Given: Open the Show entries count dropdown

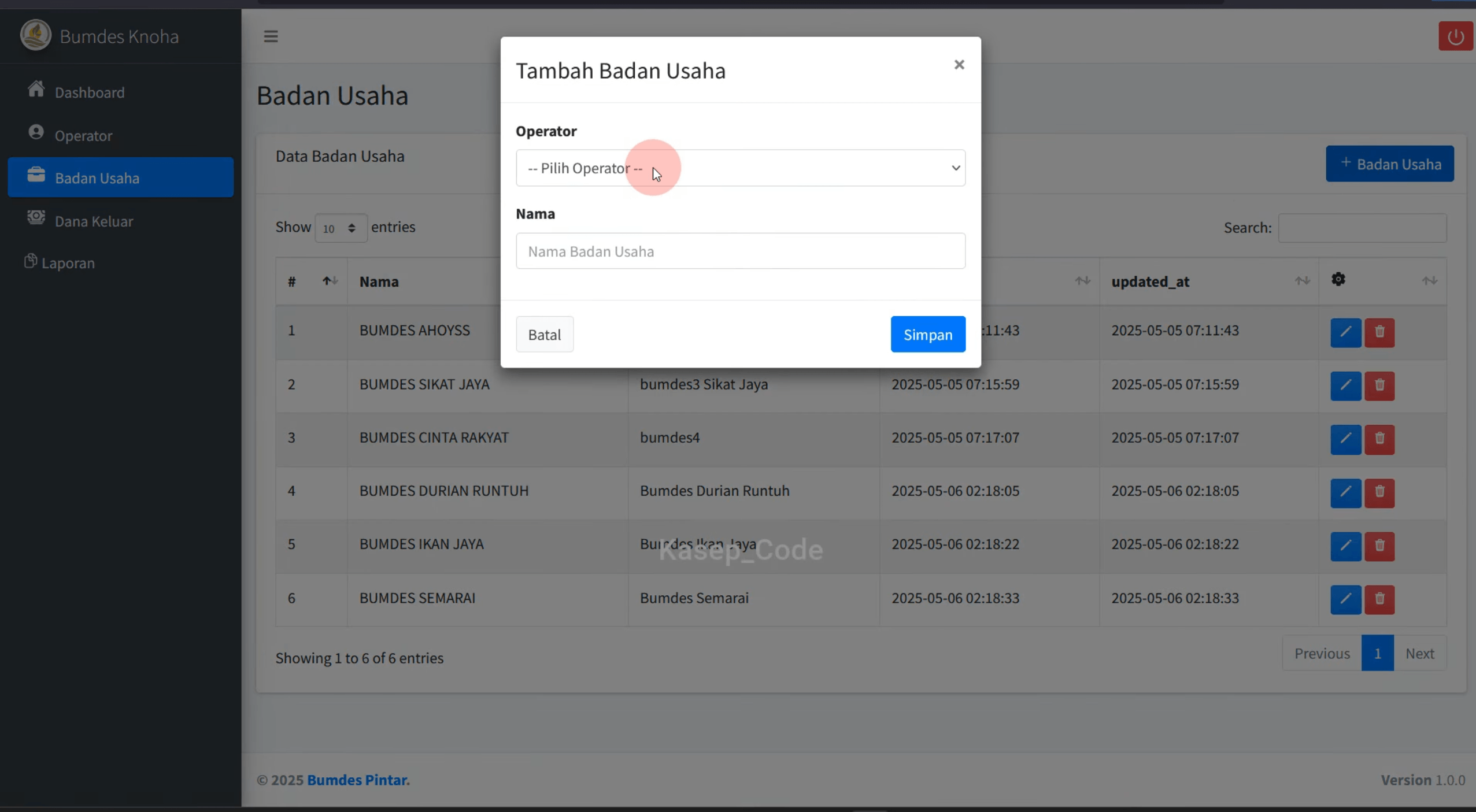Looking at the screenshot, I should coord(341,228).
